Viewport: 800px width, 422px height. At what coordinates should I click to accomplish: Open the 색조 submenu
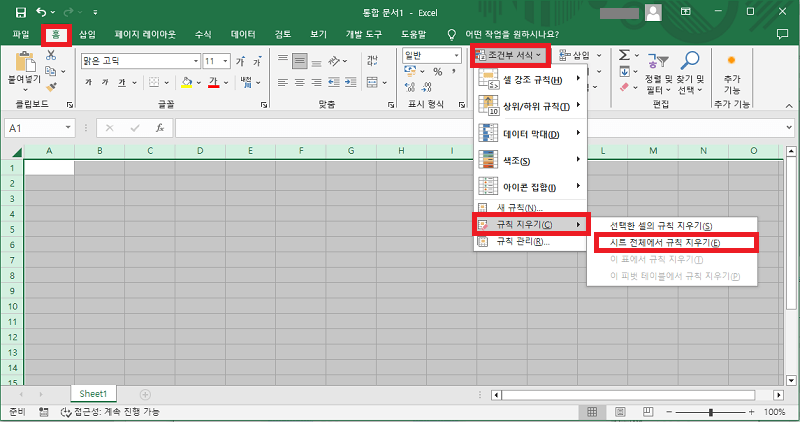(x=531, y=160)
